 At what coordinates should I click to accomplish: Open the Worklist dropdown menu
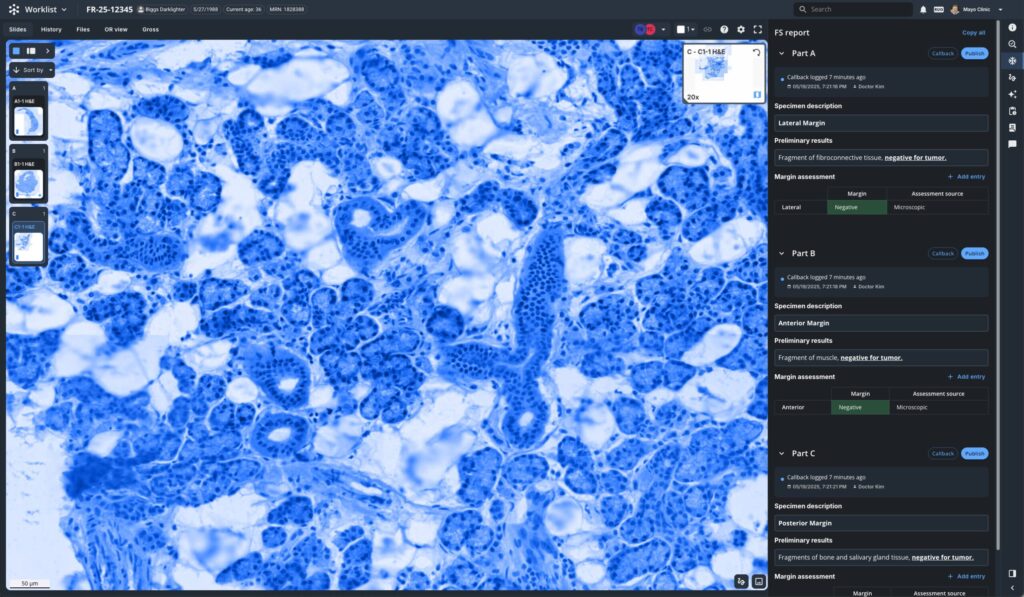tap(45, 9)
